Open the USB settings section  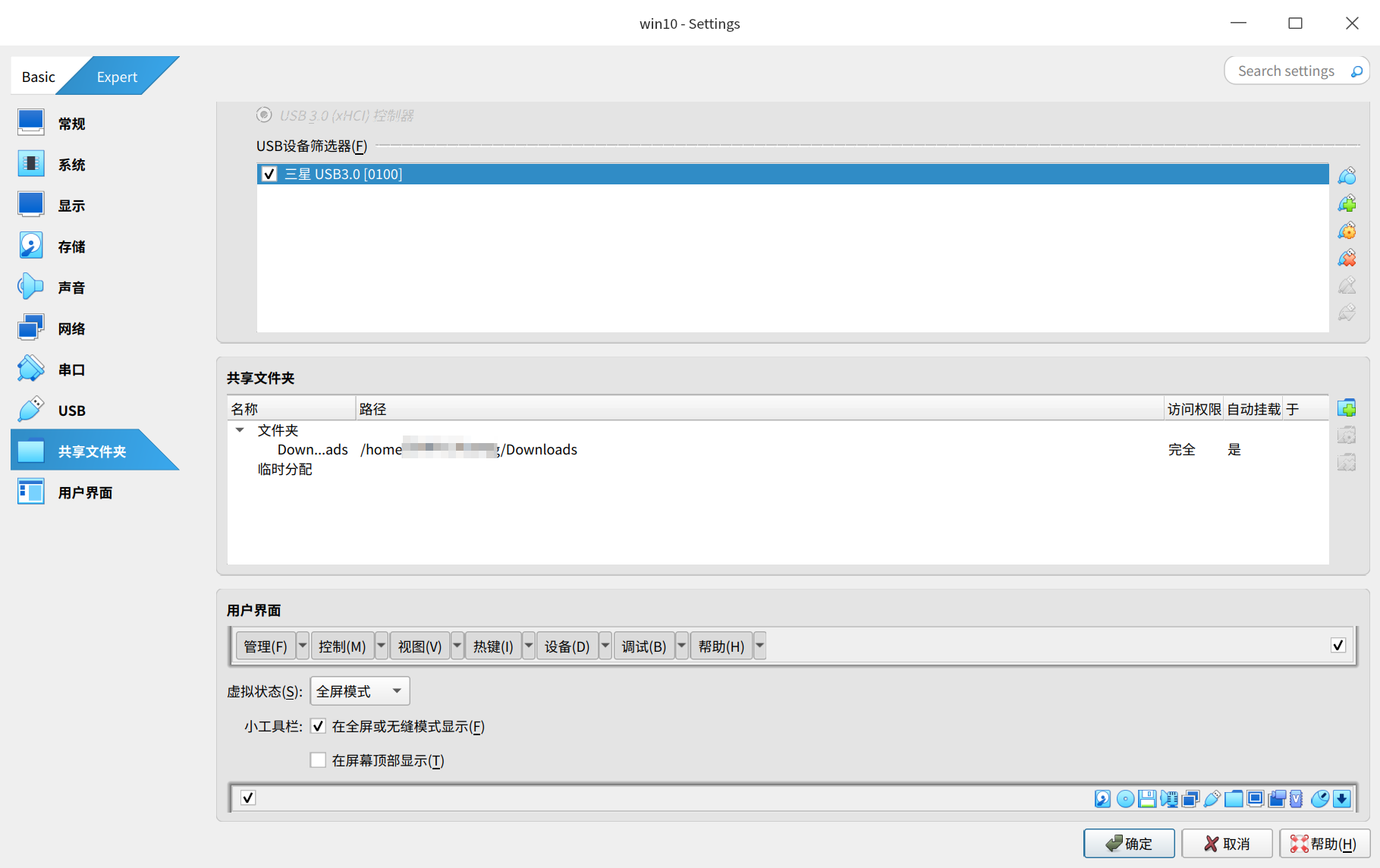tap(94, 410)
